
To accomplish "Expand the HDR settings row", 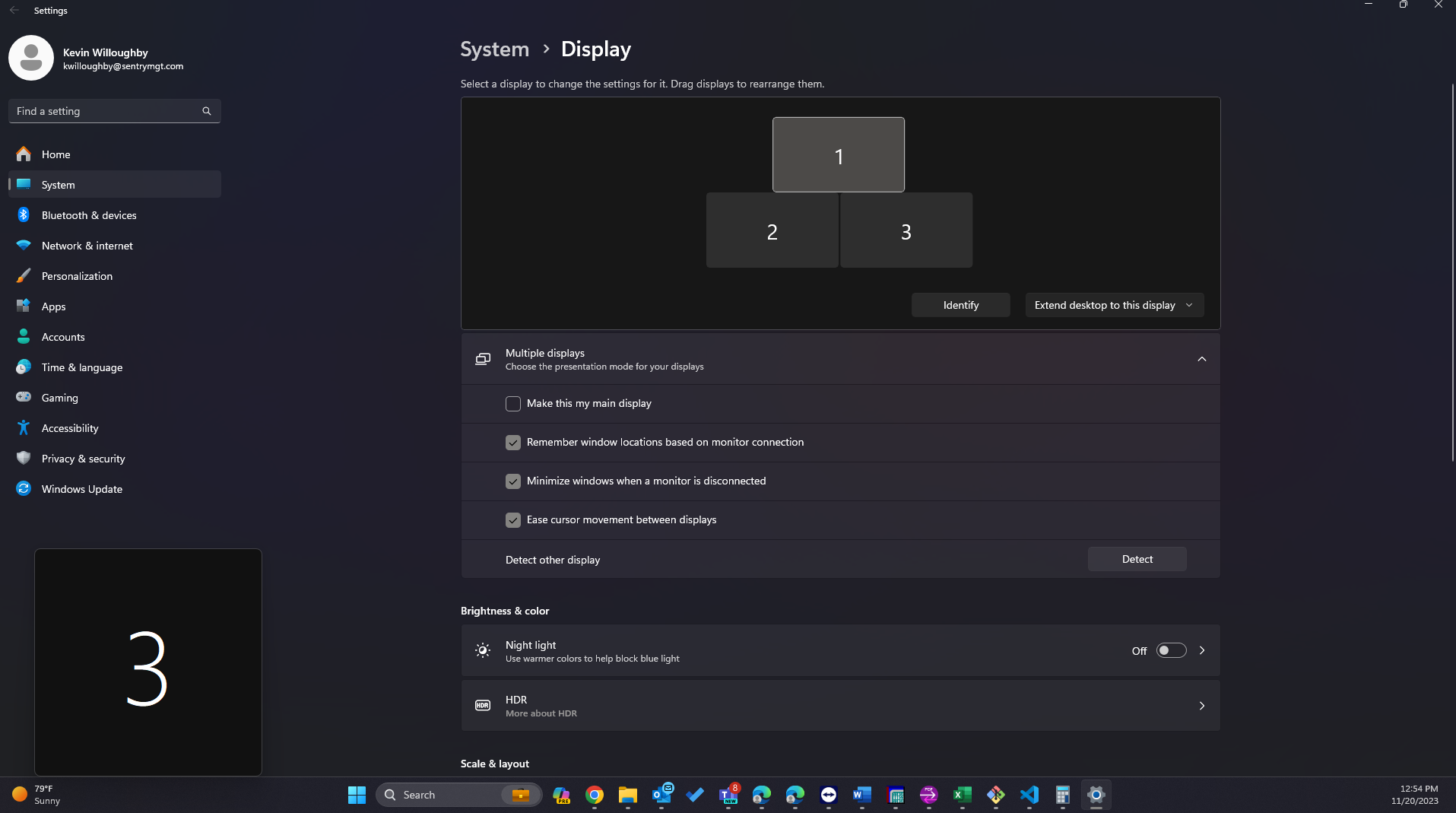I will point(1201,706).
